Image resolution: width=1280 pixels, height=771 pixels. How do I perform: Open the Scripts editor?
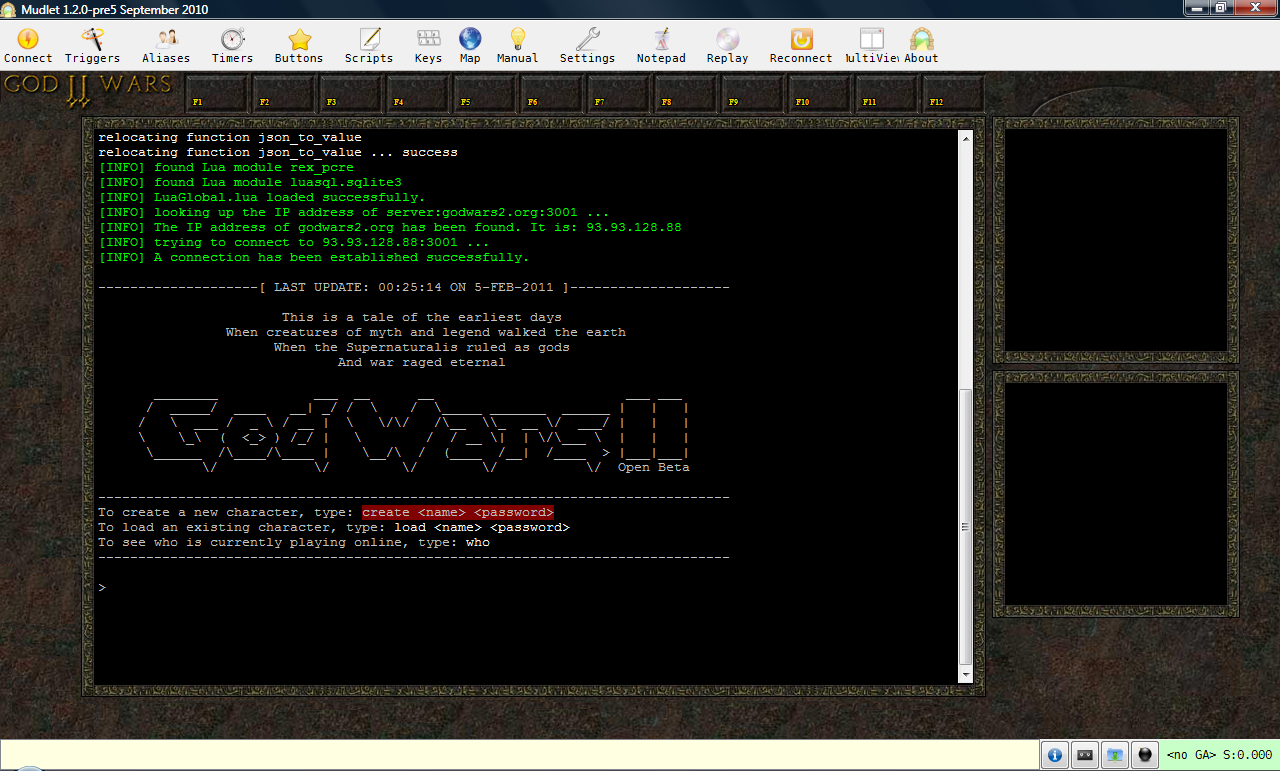(x=369, y=46)
